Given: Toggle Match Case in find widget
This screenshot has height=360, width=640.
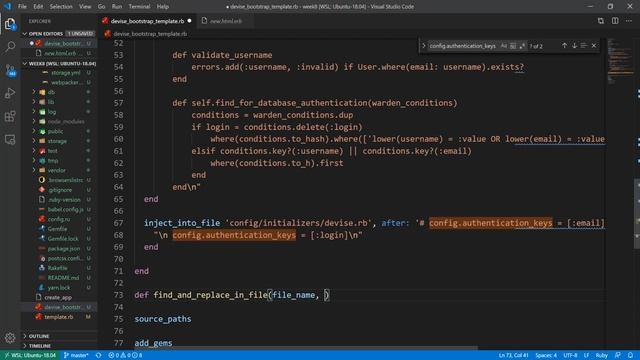Looking at the screenshot, I should pos(504,46).
